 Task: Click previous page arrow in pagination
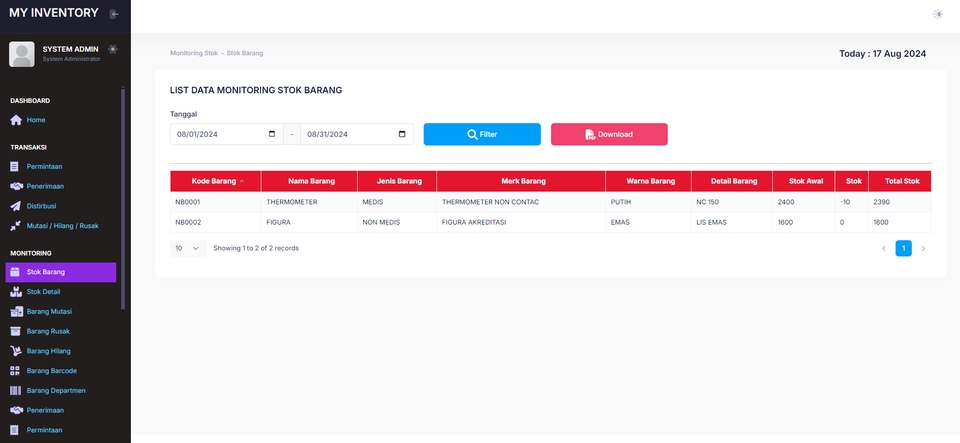click(883, 248)
